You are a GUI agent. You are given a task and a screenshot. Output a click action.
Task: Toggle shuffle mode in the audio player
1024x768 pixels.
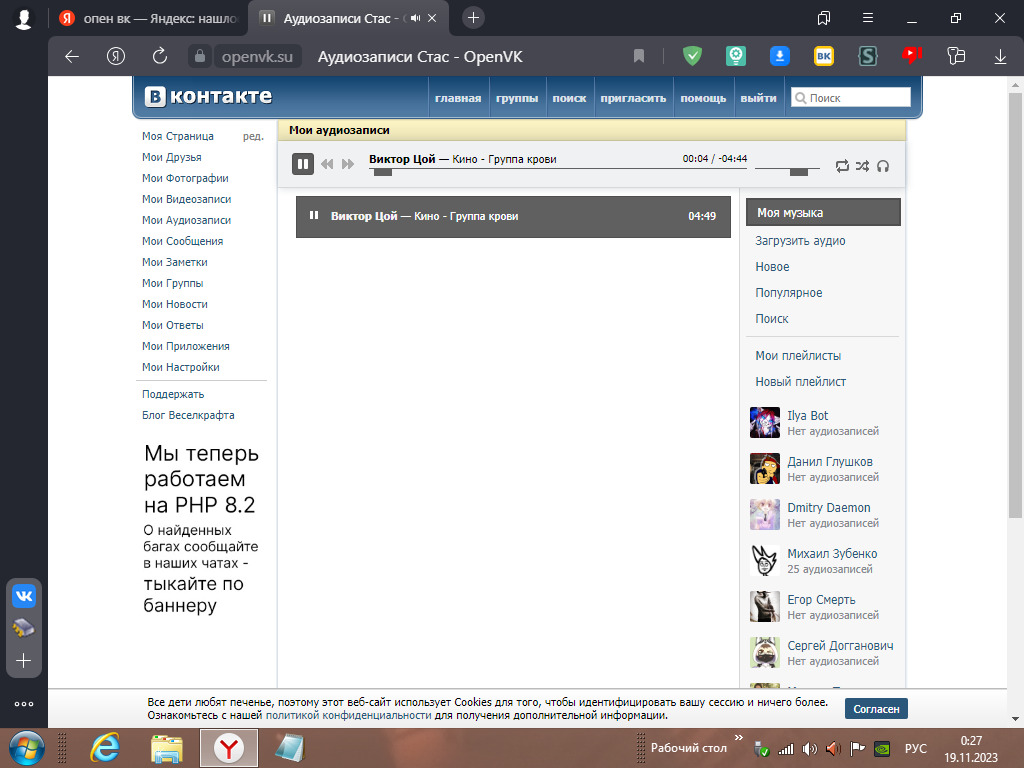(862, 166)
